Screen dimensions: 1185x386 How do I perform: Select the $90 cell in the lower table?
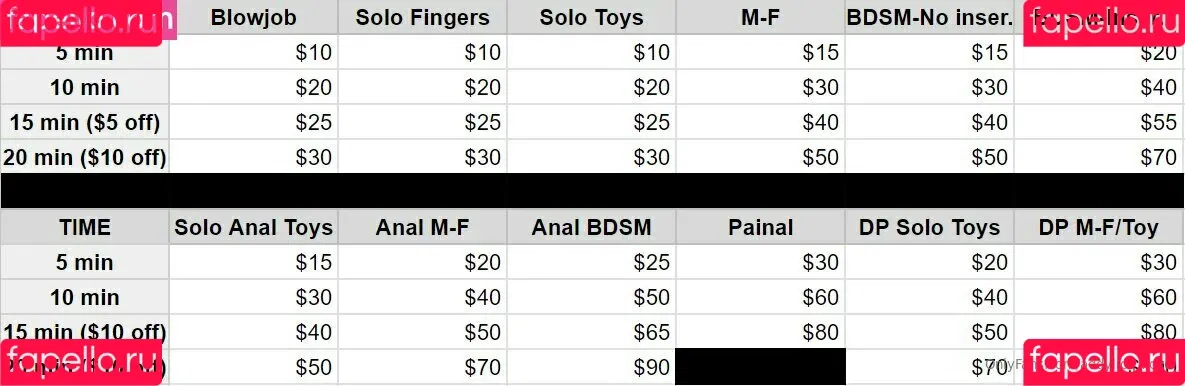(592, 367)
